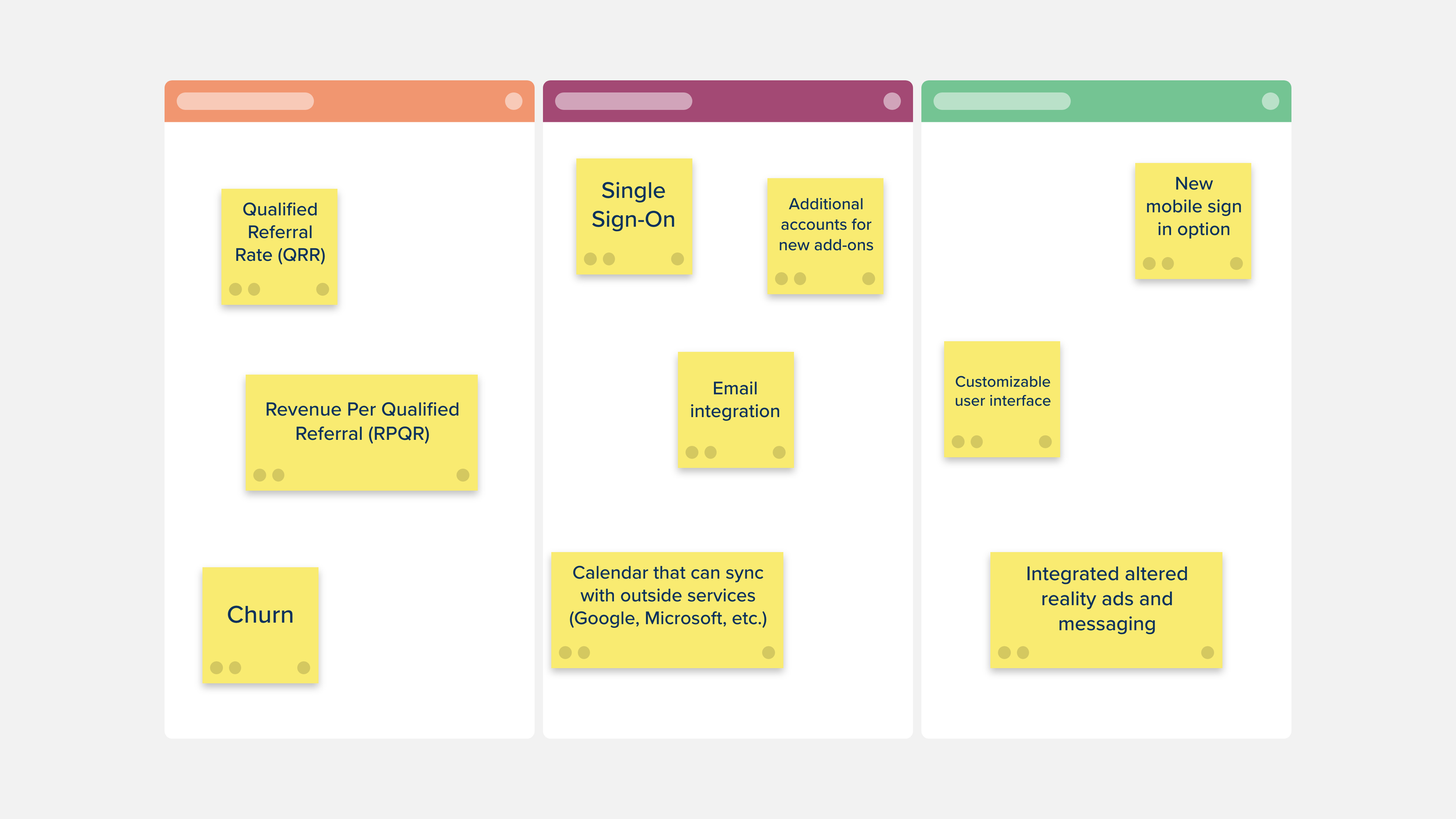This screenshot has height=819, width=1456.
Task: Click the title placeholder in the orange column header
Action: click(x=245, y=101)
